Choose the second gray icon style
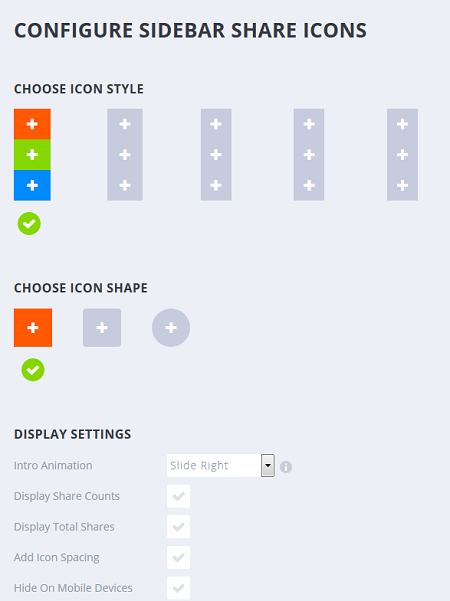 pyautogui.click(x=125, y=154)
